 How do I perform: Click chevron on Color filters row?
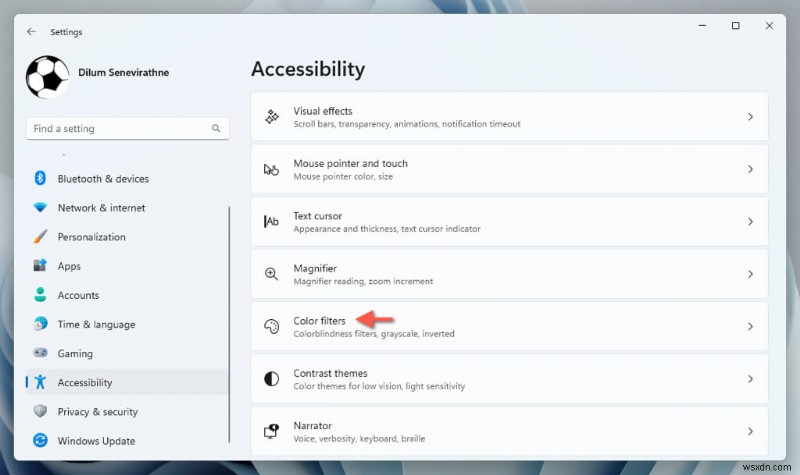[x=751, y=327]
